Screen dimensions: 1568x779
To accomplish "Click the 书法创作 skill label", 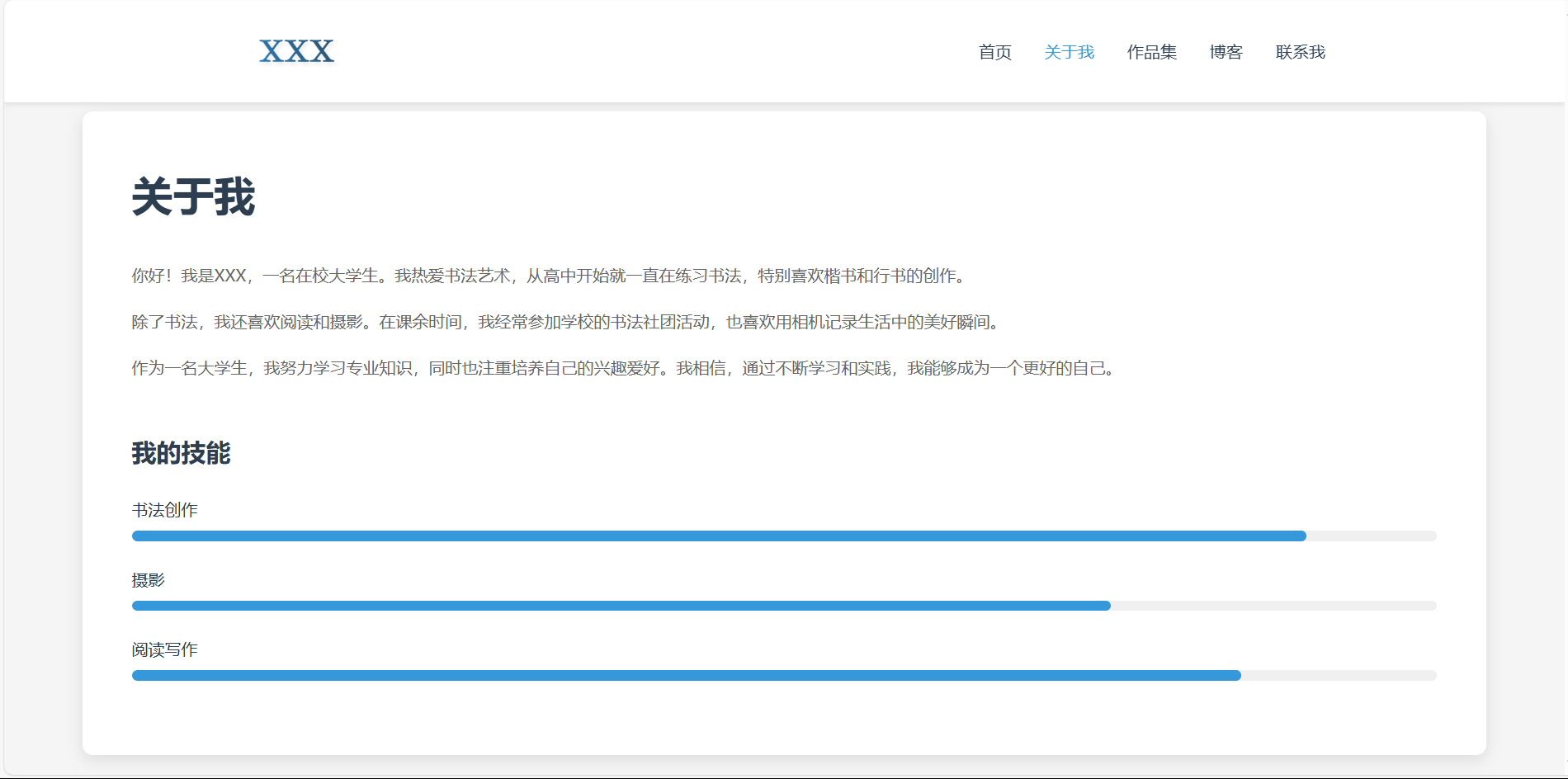I will (165, 510).
